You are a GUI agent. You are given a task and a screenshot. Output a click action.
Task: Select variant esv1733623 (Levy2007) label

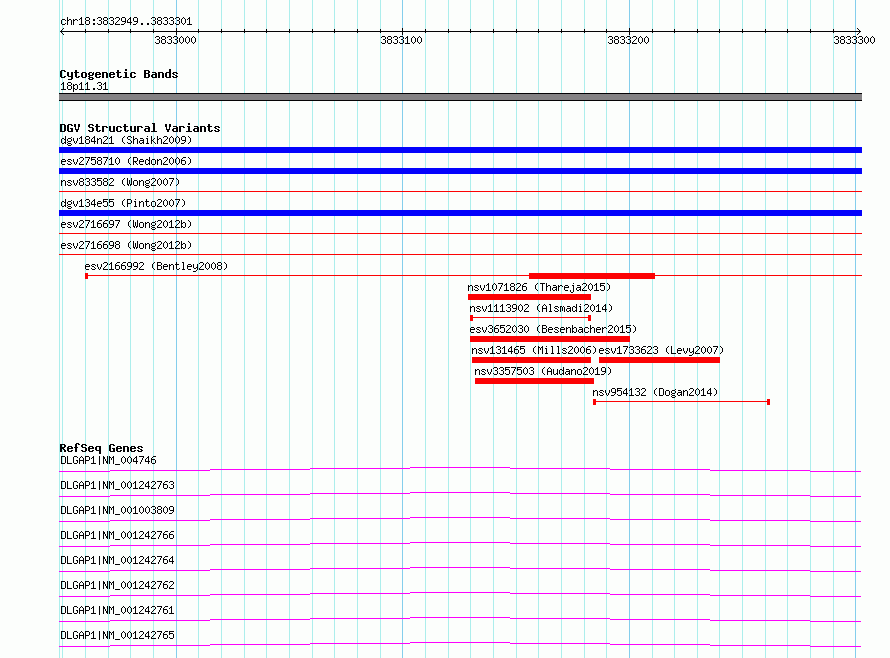pos(661,350)
